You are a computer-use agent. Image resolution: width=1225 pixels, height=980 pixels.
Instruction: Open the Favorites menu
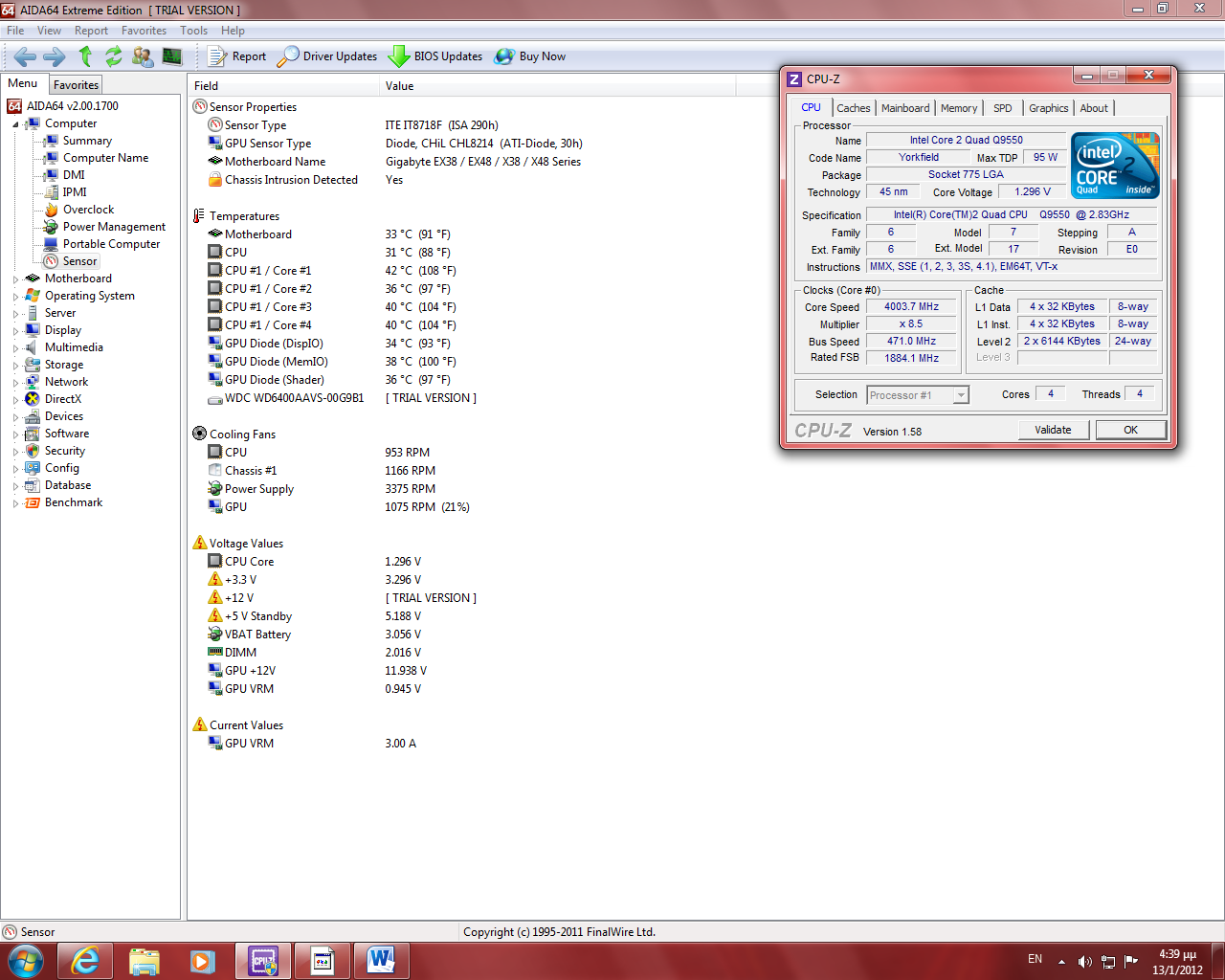(144, 31)
